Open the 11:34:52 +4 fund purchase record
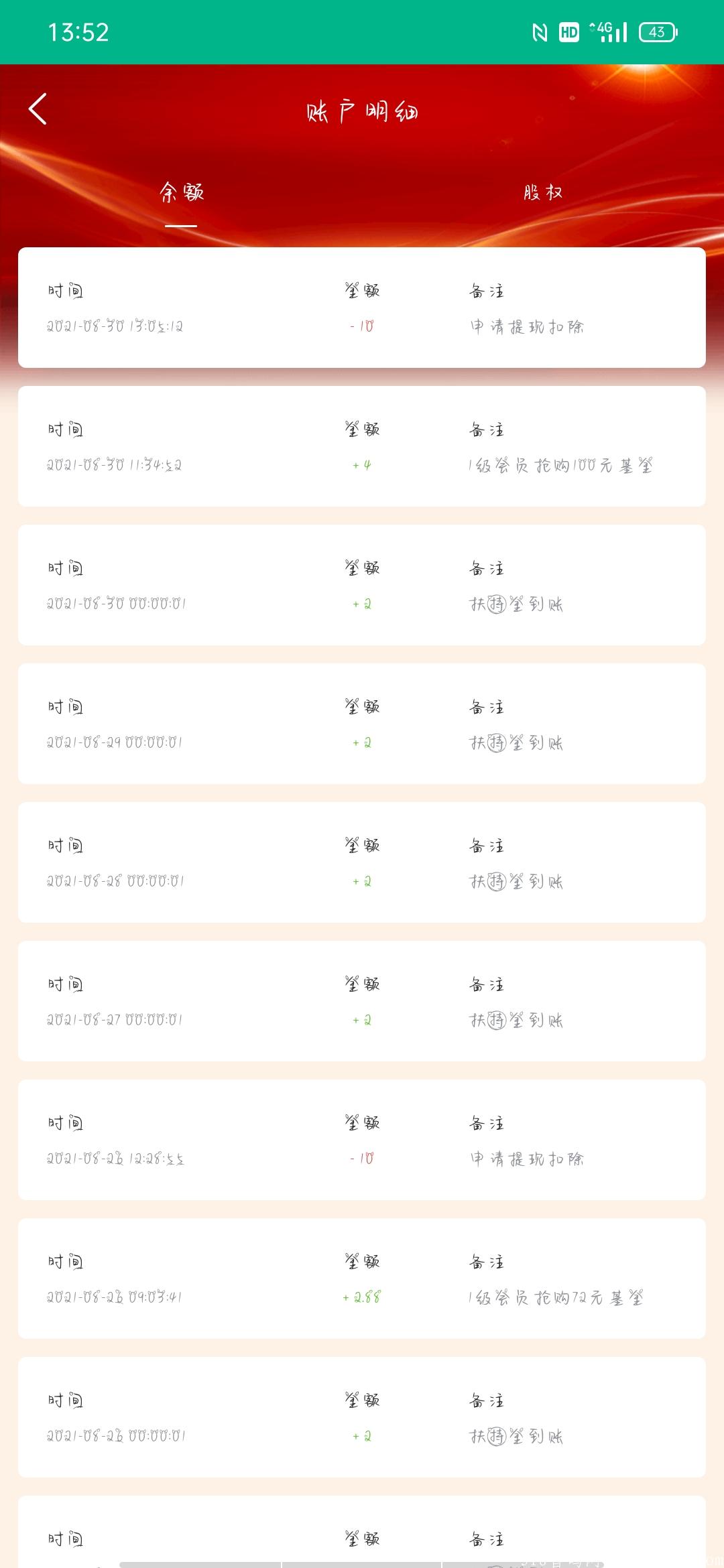The height and width of the screenshot is (1568, 724). (362, 446)
